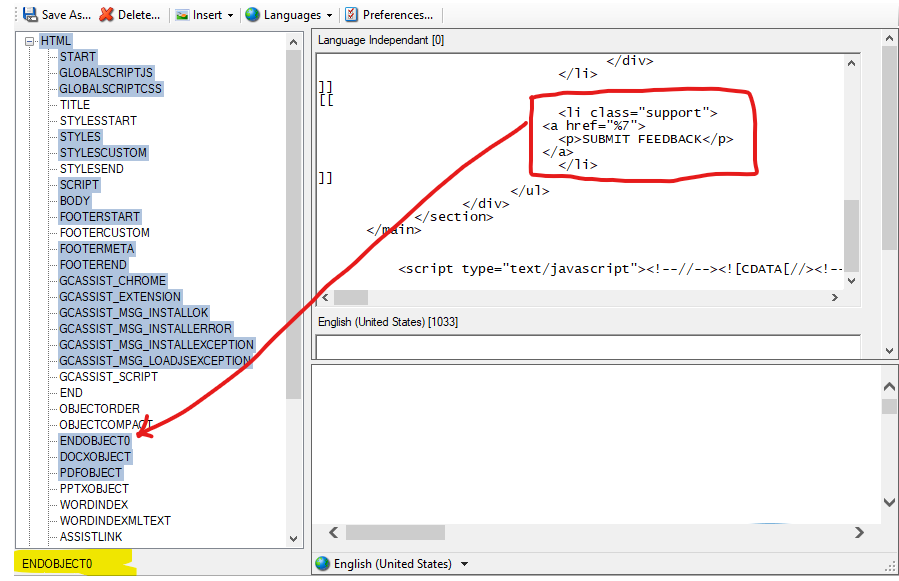Select the STYLES tree item
Viewport: 899px width, 581px height.
80,137
